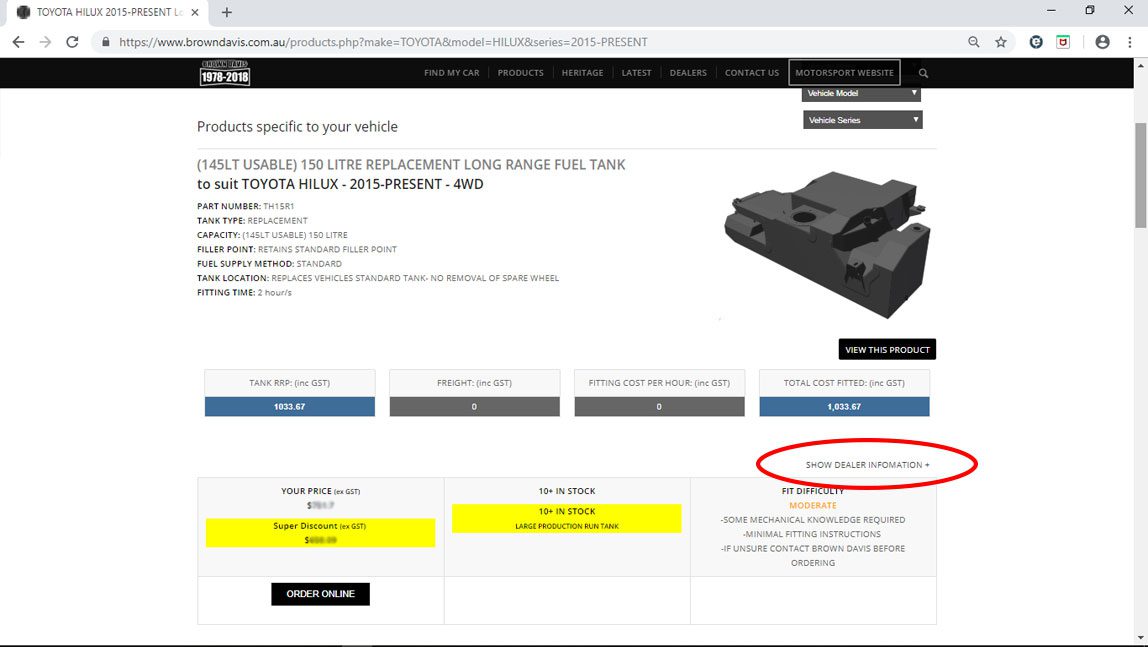Click the MODERATE fit difficulty label
Viewport: 1148px width, 647px height.
click(x=813, y=506)
